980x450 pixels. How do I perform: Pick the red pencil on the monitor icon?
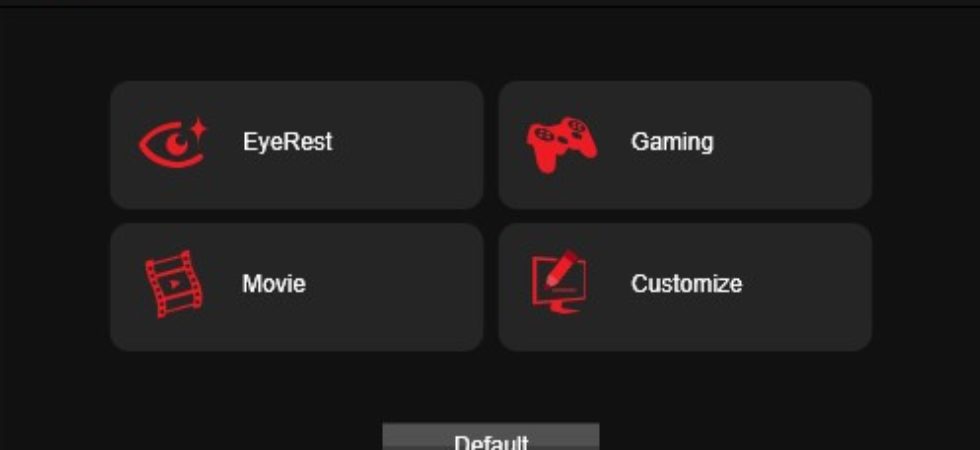561,268
